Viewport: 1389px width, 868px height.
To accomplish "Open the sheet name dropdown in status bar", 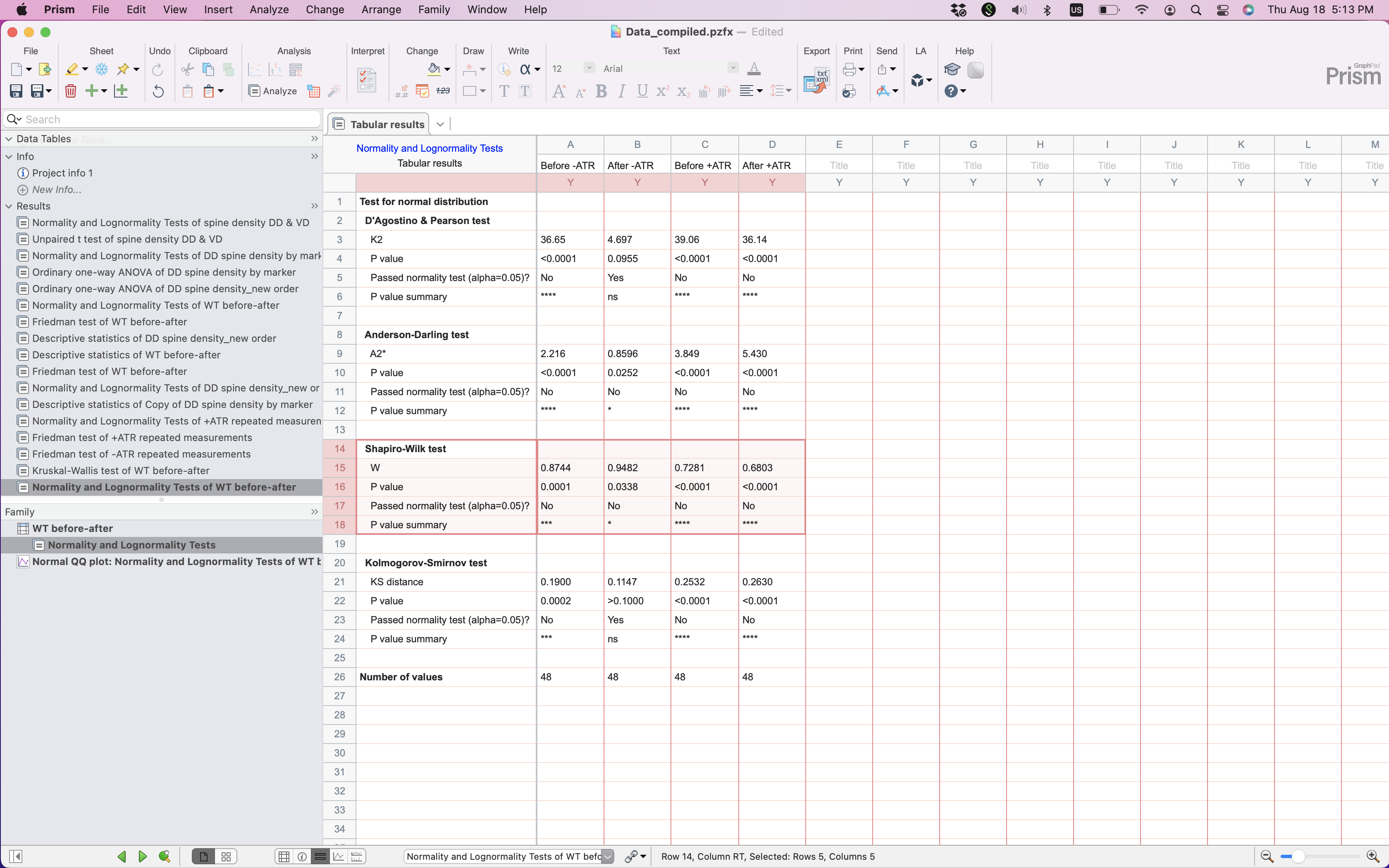I will pyautogui.click(x=608, y=856).
